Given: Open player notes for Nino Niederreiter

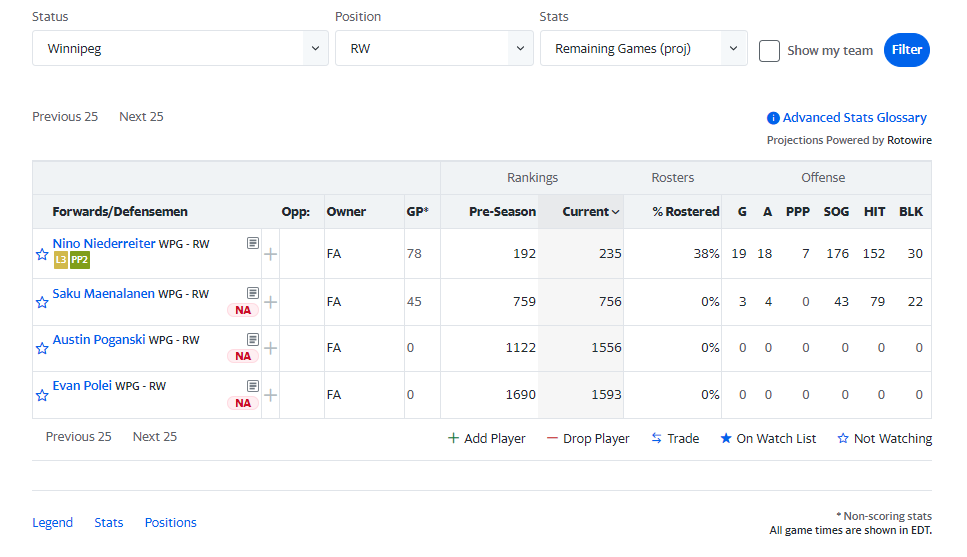Looking at the screenshot, I should coord(253,243).
